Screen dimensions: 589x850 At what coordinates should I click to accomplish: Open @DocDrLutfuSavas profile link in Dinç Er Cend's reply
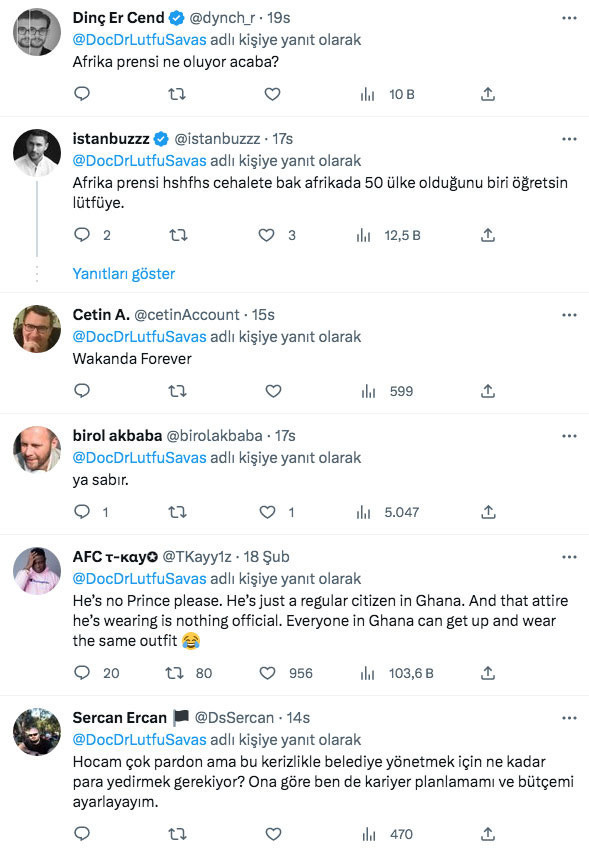[x=124, y=41]
